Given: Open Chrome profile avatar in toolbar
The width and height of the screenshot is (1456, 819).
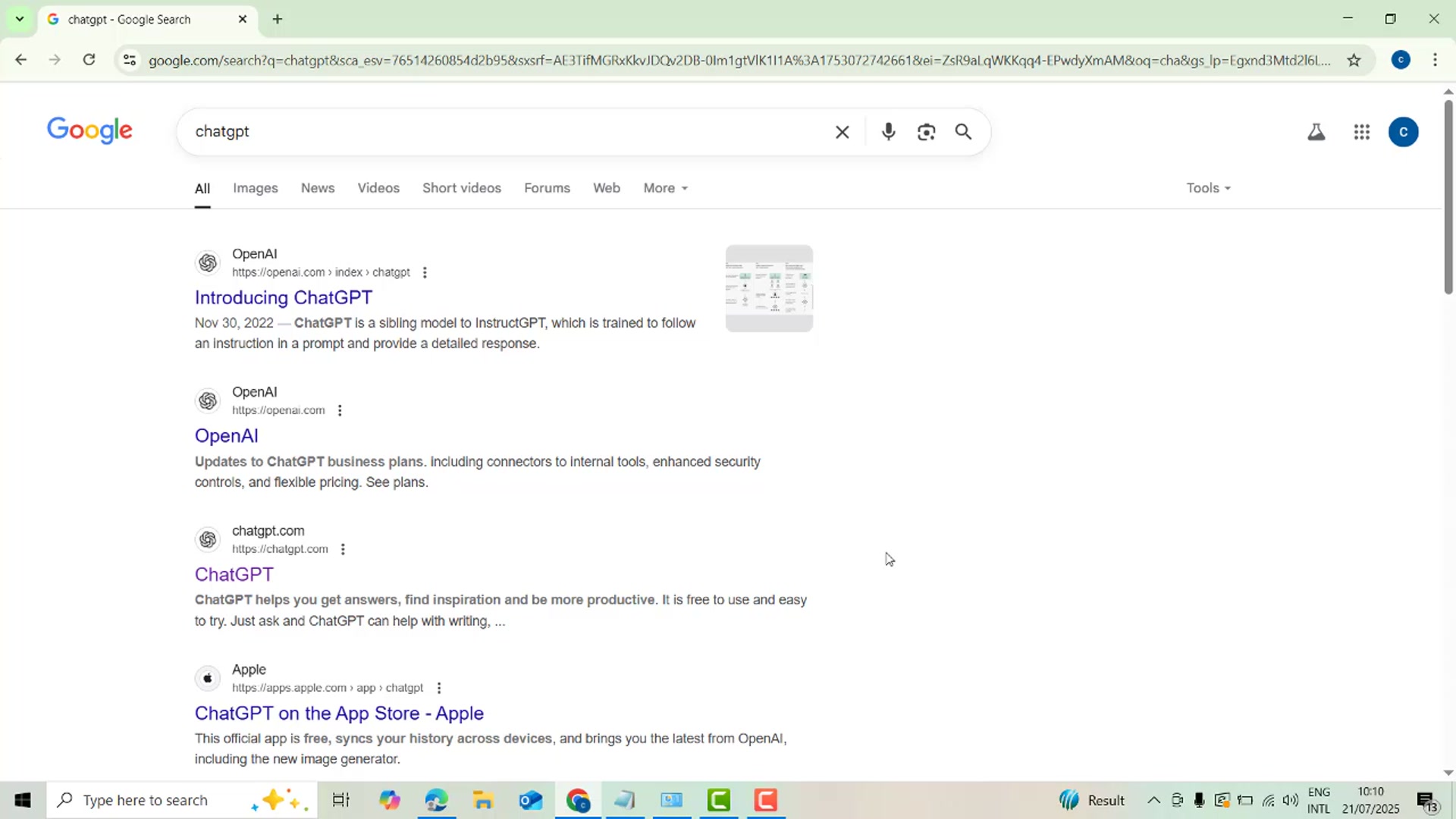Looking at the screenshot, I should coord(1401,60).
